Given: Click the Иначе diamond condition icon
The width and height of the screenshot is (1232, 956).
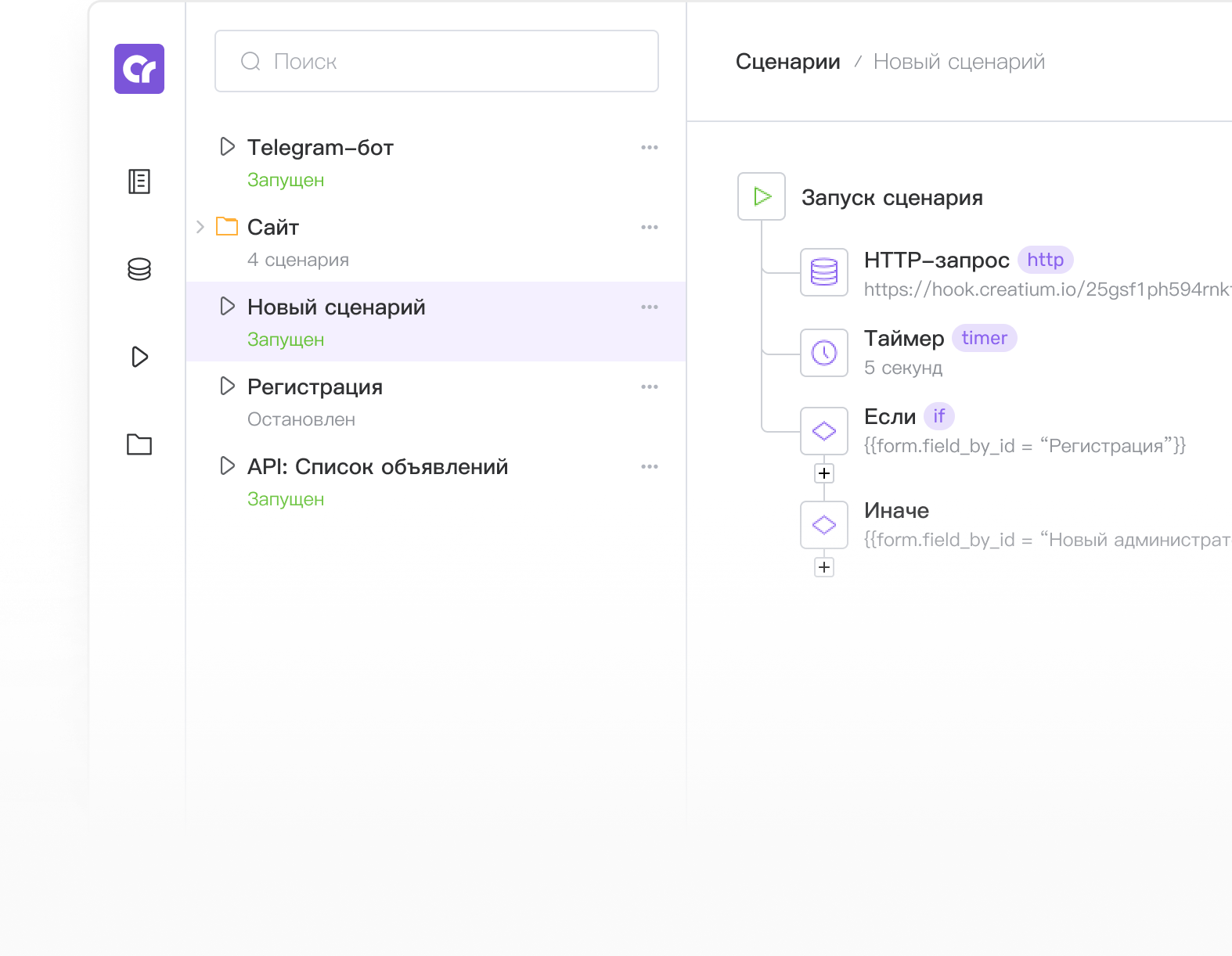Looking at the screenshot, I should 824,525.
